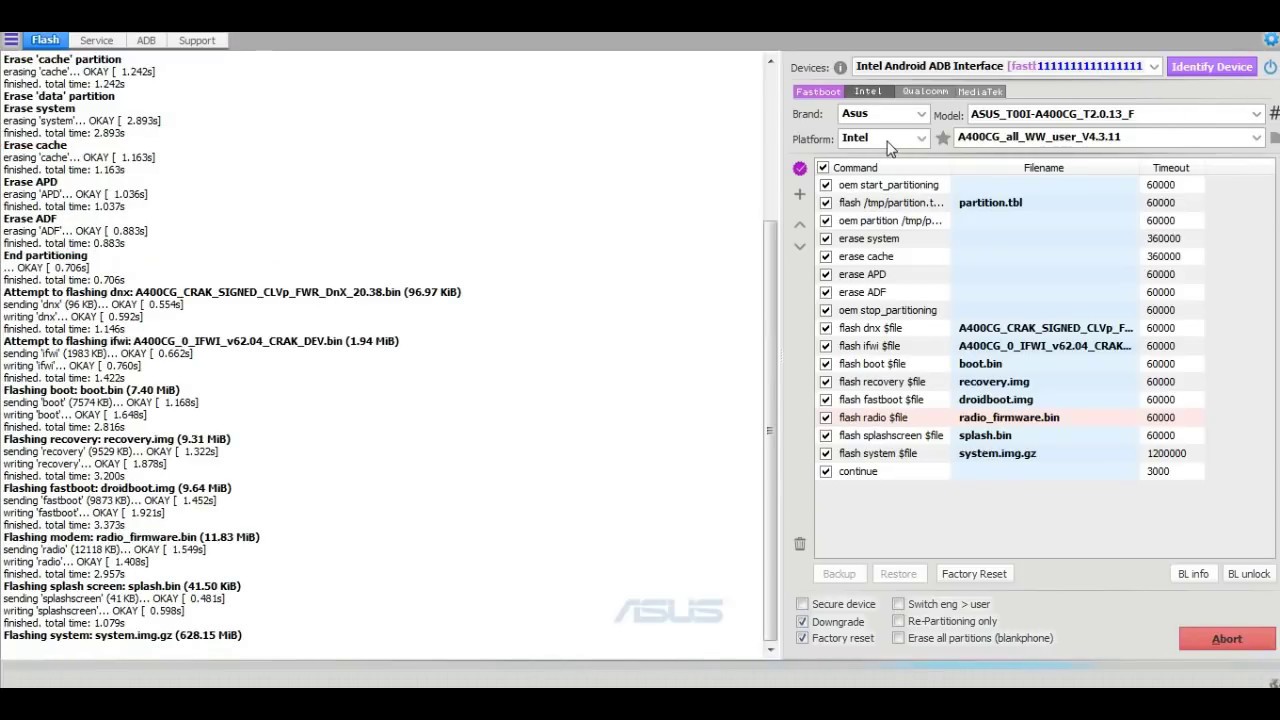The height and width of the screenshot is (720, 1280).
Task: Click the blue power icon beside Identify Device
Action: [1270, 67]
